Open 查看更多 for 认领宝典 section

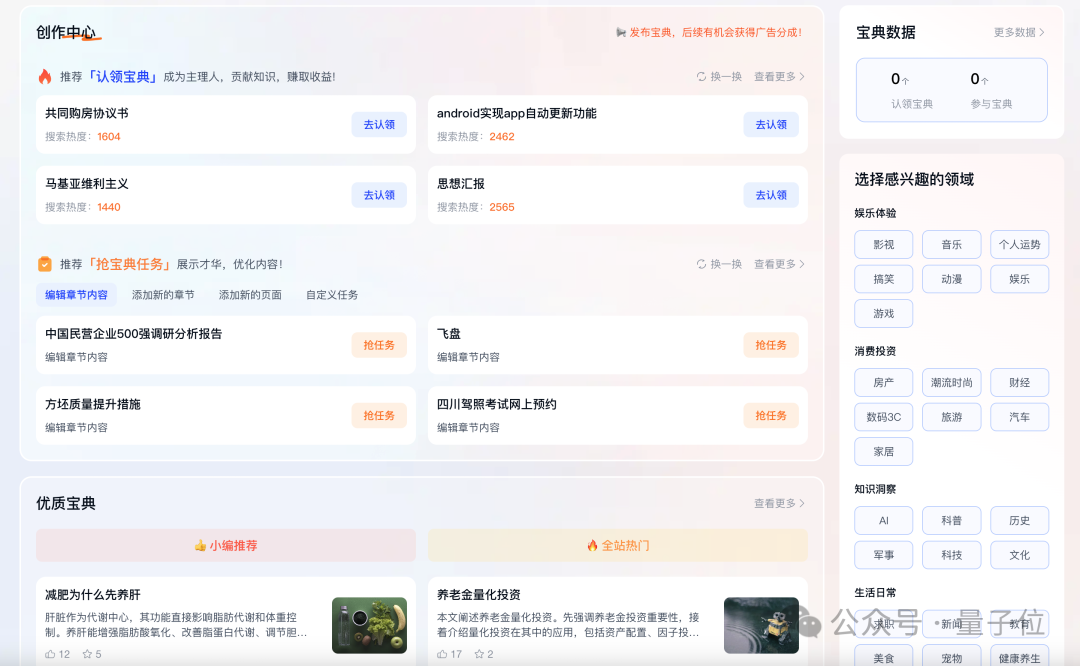click(x=779, y=76)
